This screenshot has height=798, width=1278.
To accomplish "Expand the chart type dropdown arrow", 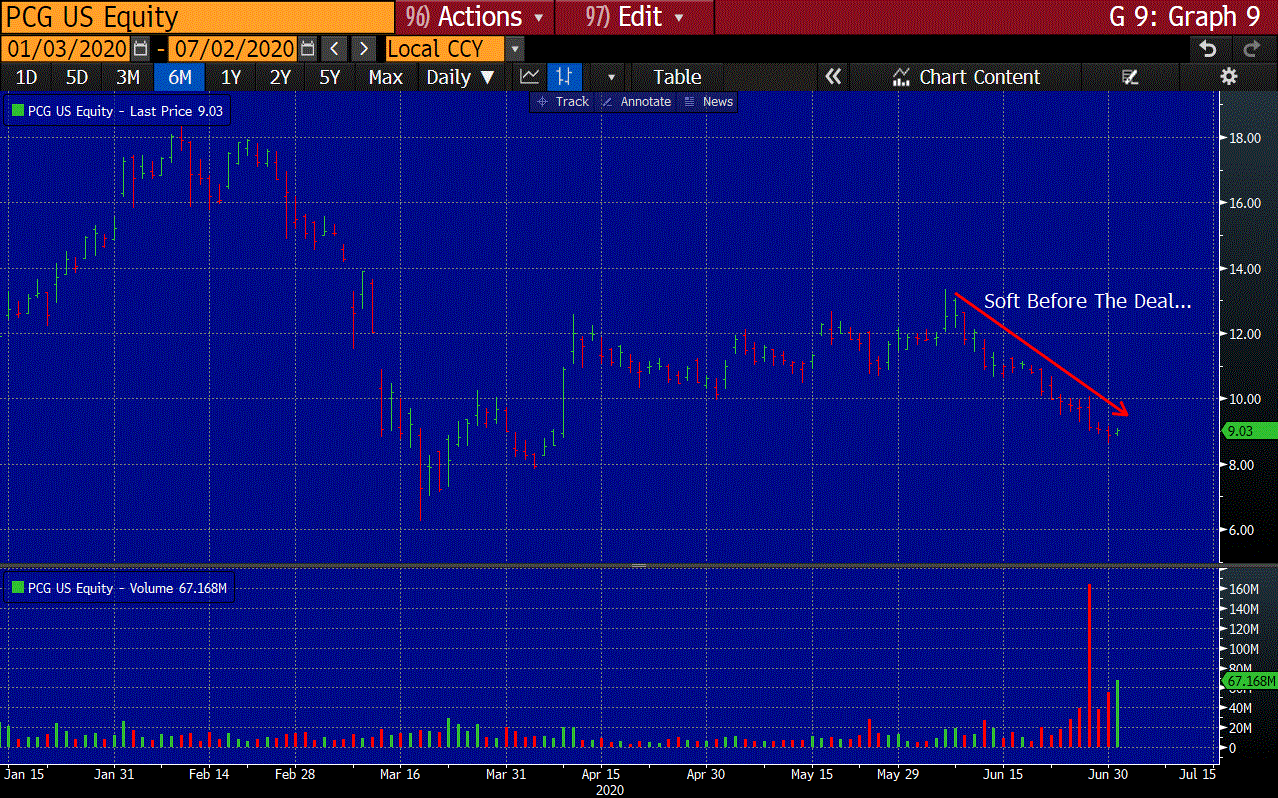I will [x=611, y=77].
